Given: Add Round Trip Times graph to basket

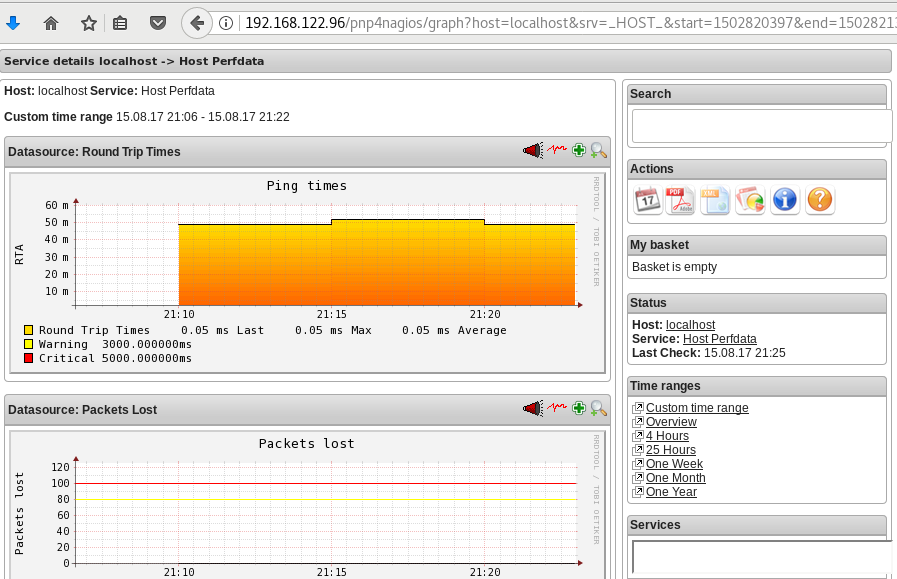Looking at the screenshot, I should pos(578,150).
